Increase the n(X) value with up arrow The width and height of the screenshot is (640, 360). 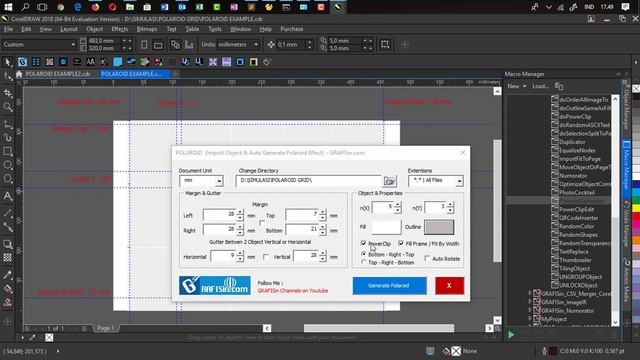click(398, 204)
